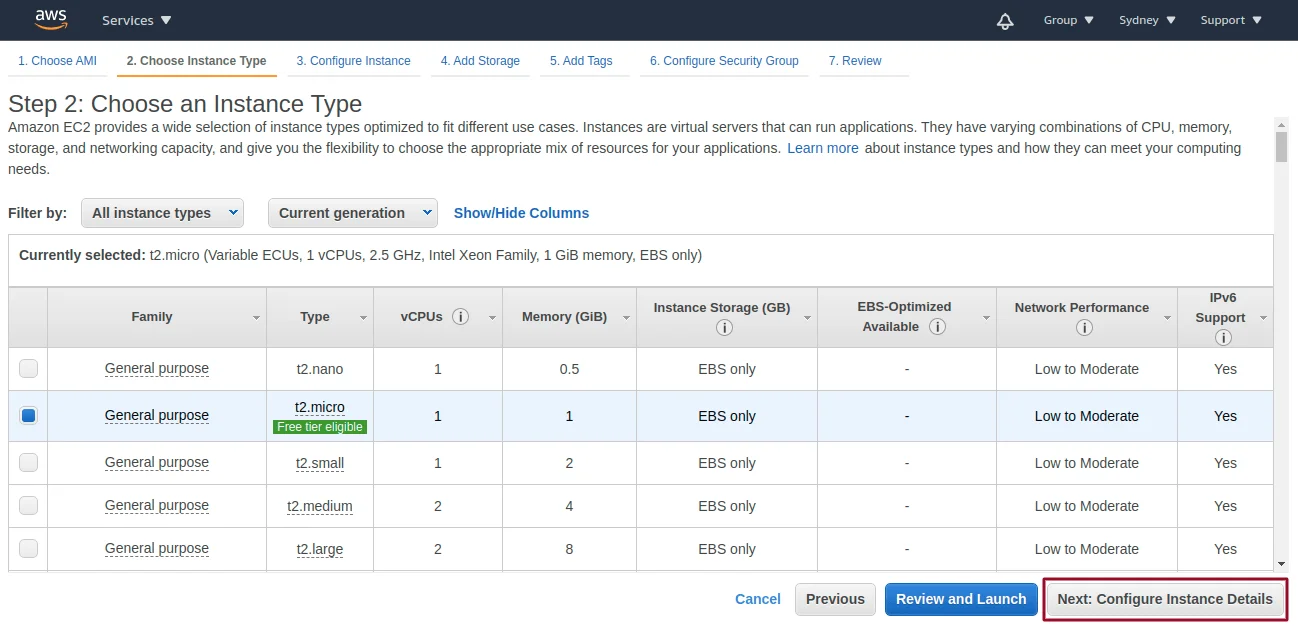Uncheck the t2.micro instance checkbox
The height and width of the screenshot is (631, 1298).
click(x=29, y=416)
